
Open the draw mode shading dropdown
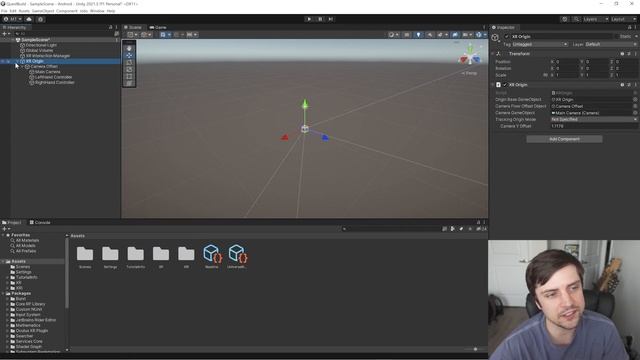click(394, 35)
